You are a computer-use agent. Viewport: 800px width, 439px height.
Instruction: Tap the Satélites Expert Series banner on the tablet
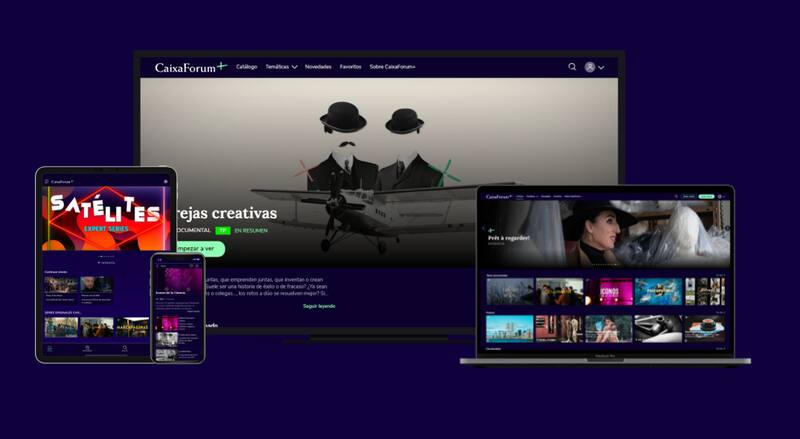[x=105, y=215]
